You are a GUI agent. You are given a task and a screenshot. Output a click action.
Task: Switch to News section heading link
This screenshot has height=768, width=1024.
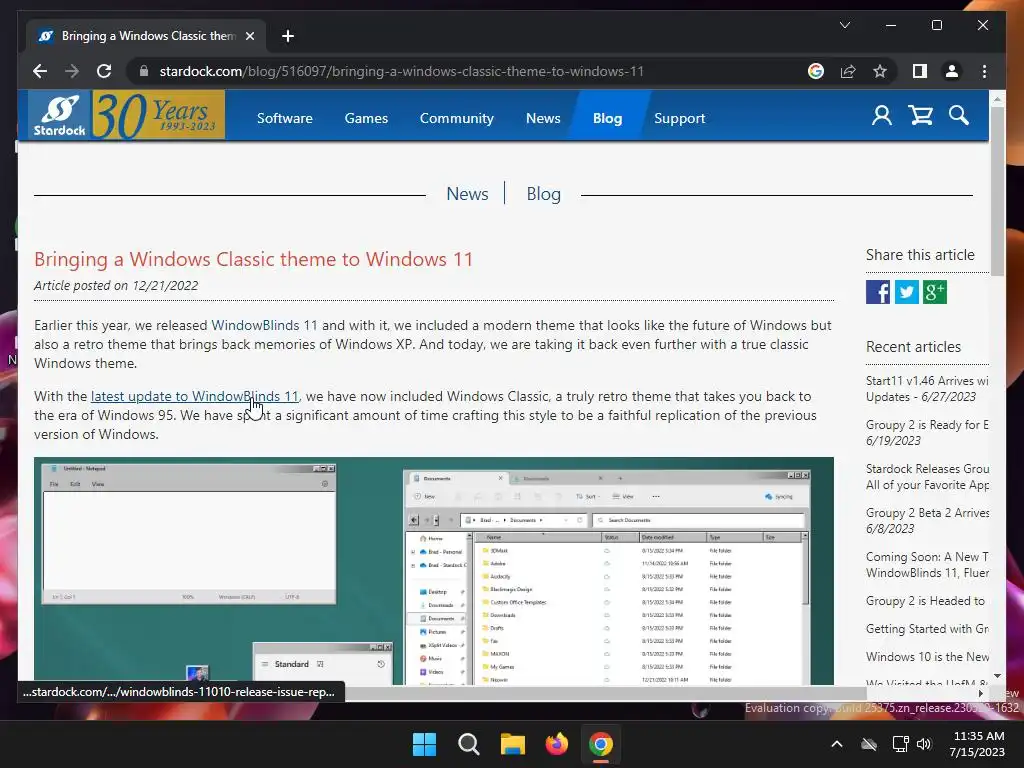tap(468, 194)
